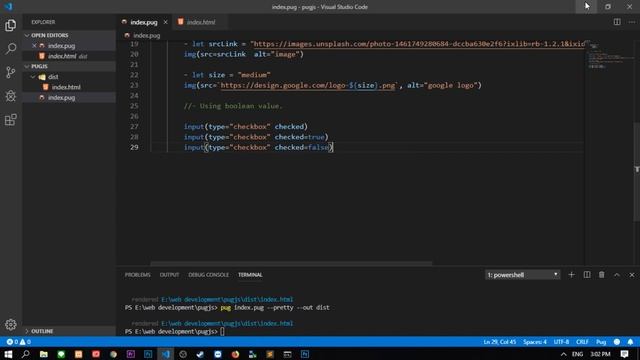The image size is (640, 360).
Task: Split the terminal pane
Action: [x=587, y=275]
